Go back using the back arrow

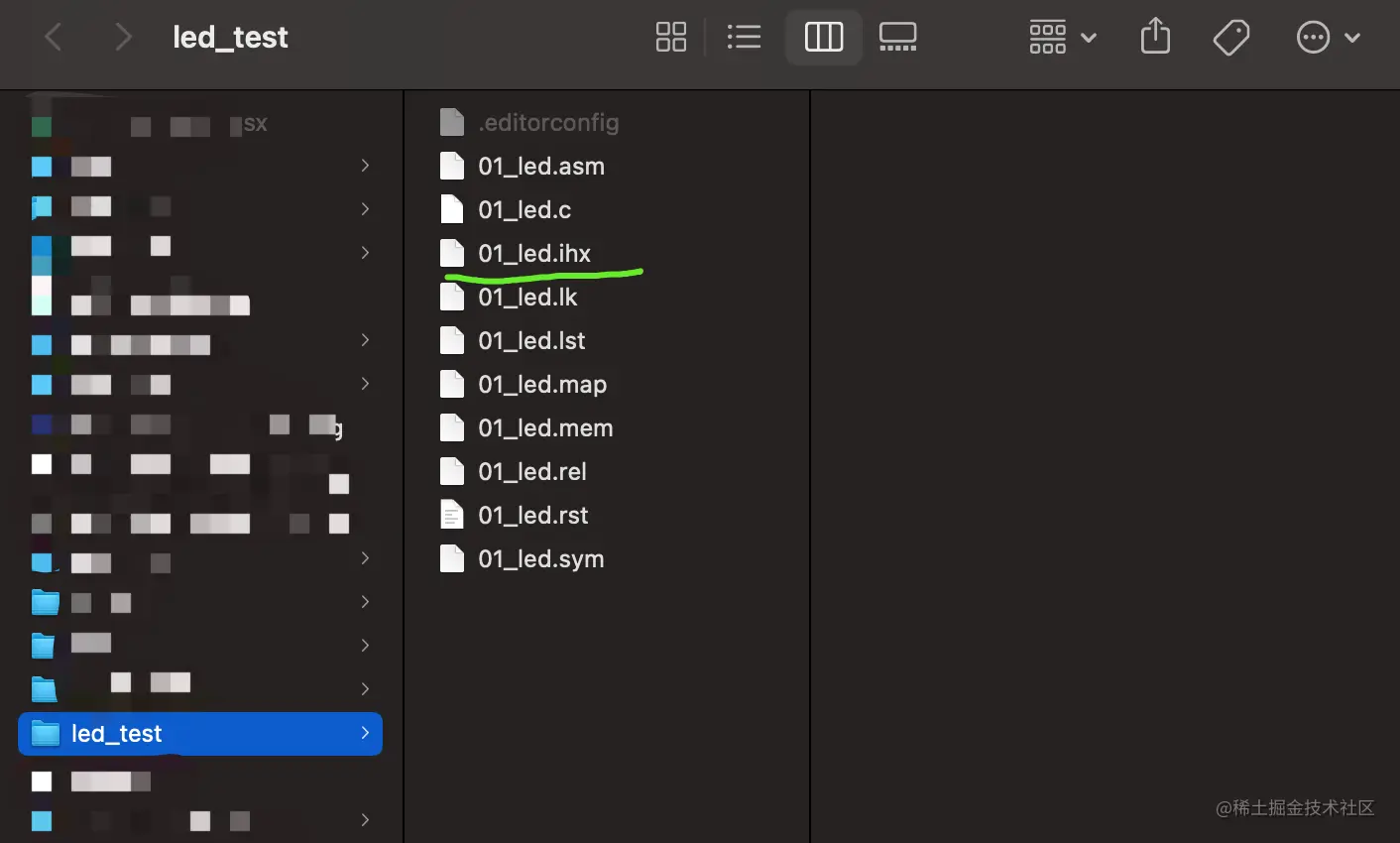(54, 38)
